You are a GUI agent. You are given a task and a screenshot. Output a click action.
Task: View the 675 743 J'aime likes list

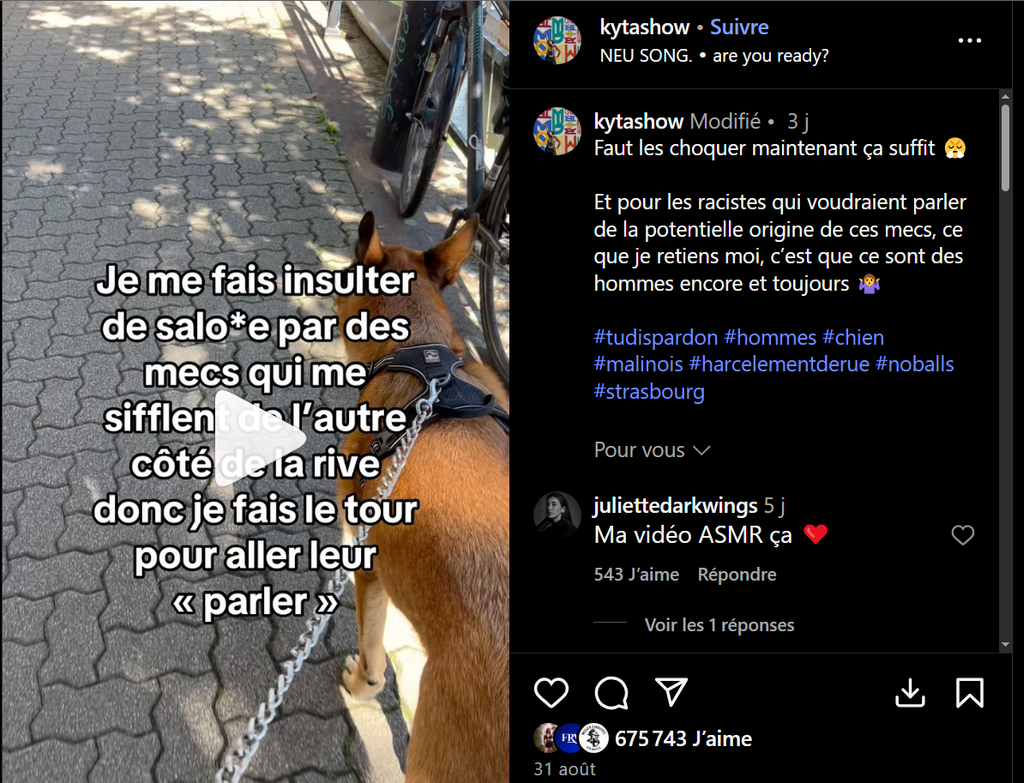[683, 739]
